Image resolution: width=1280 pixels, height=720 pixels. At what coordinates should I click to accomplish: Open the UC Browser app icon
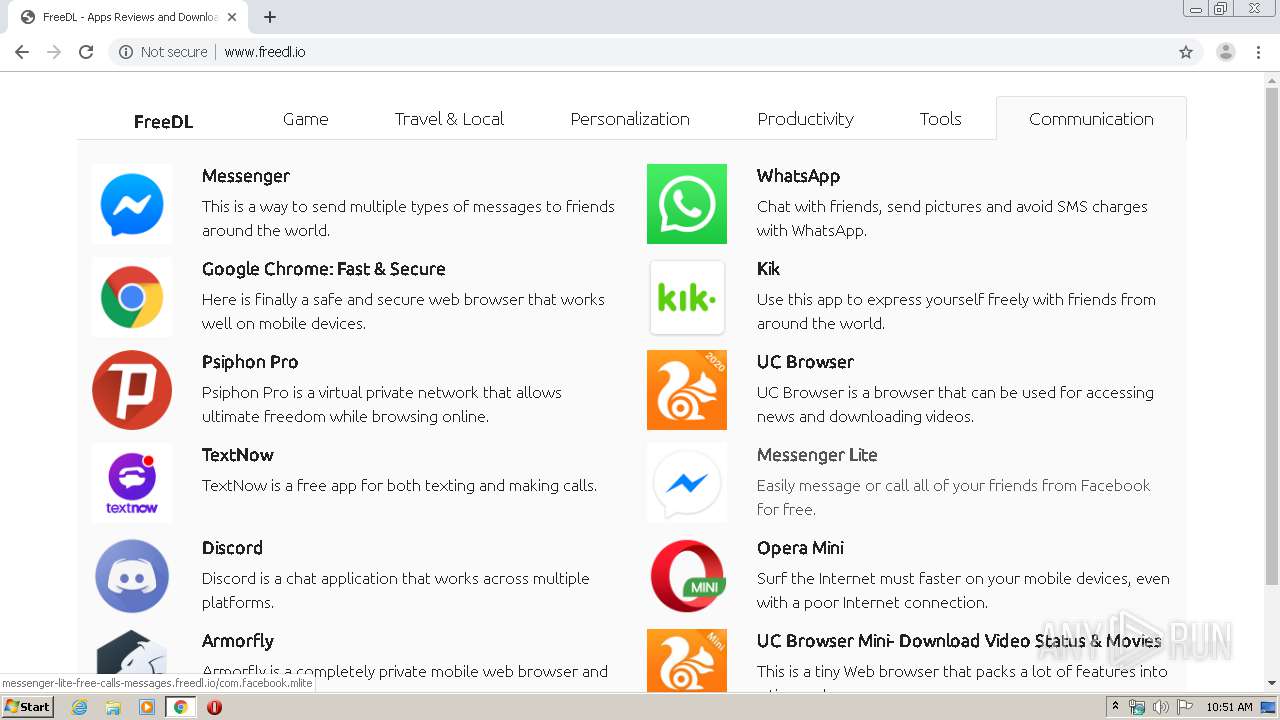(x=687, y=390)
